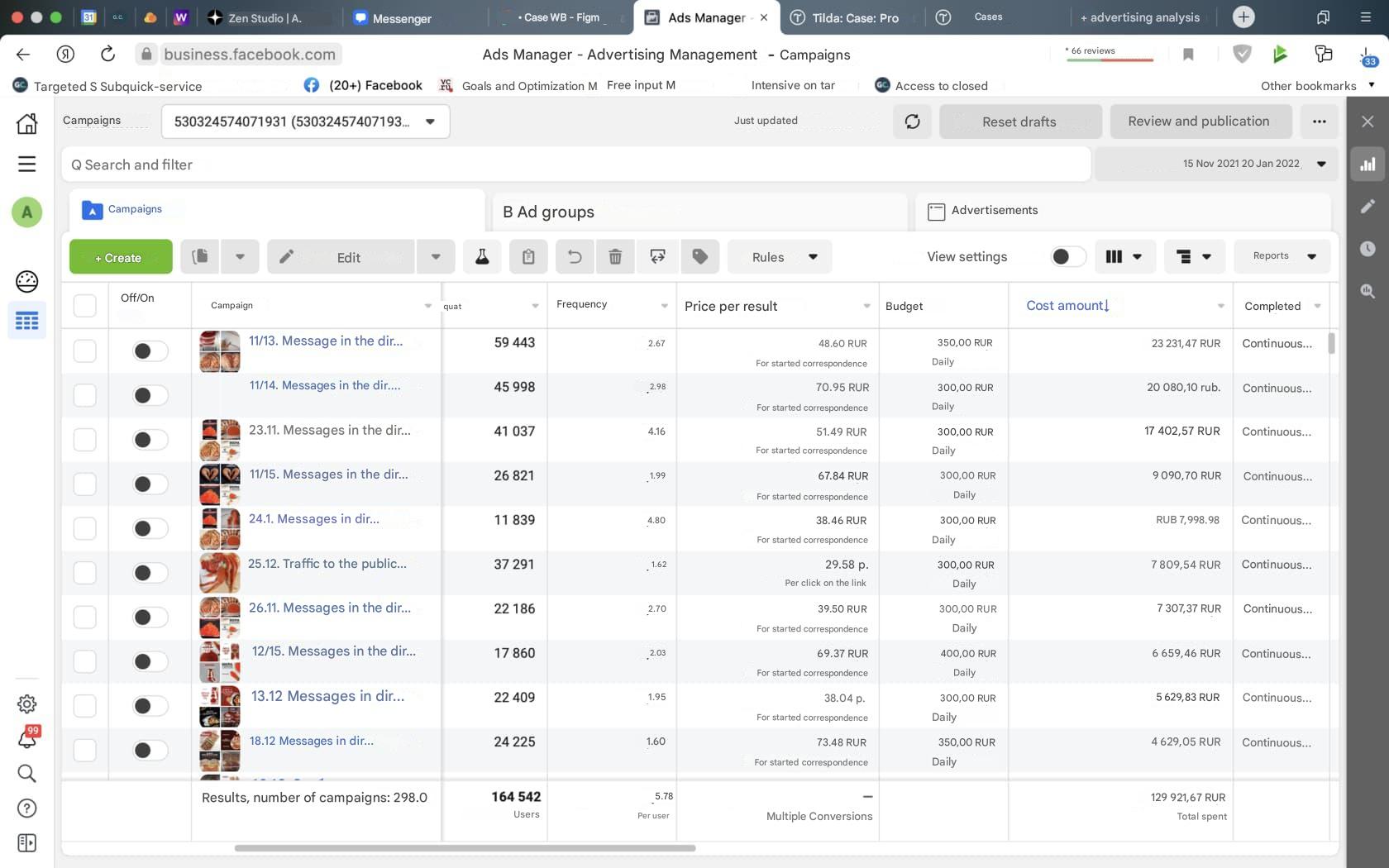This screenshot has height=868, width=1389.
Task: Click the tag label icon in toolbar
Action: coord(700,257)
